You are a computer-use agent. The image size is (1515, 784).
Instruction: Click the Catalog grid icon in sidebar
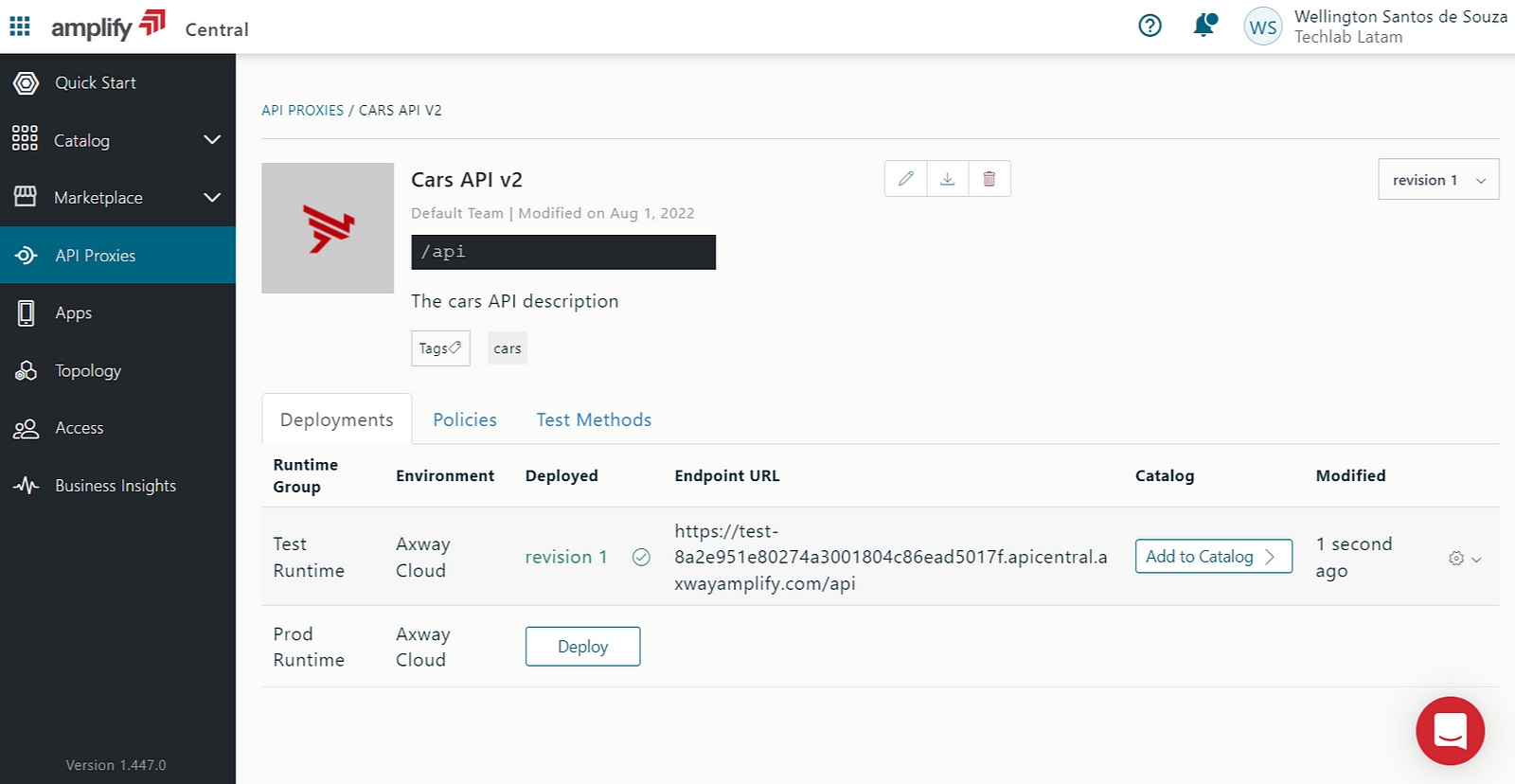25,138
